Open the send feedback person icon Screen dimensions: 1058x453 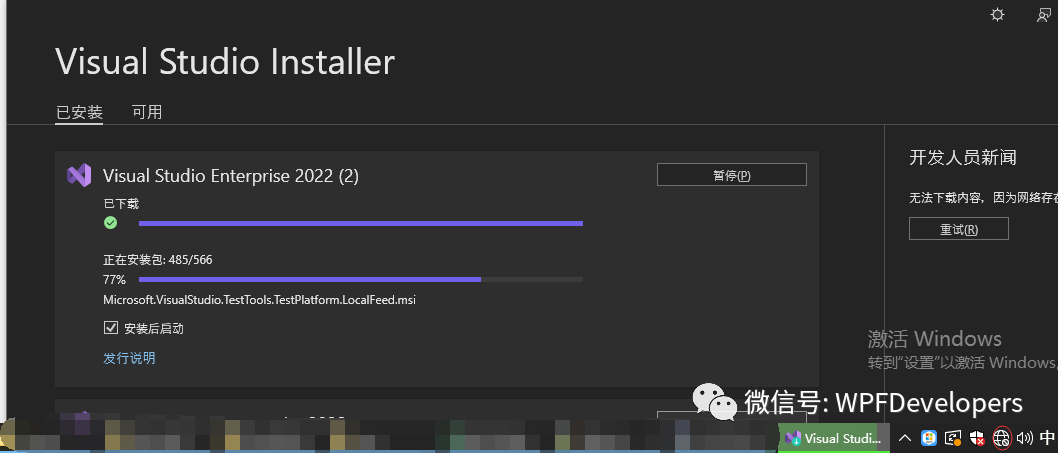[1043, 15]
